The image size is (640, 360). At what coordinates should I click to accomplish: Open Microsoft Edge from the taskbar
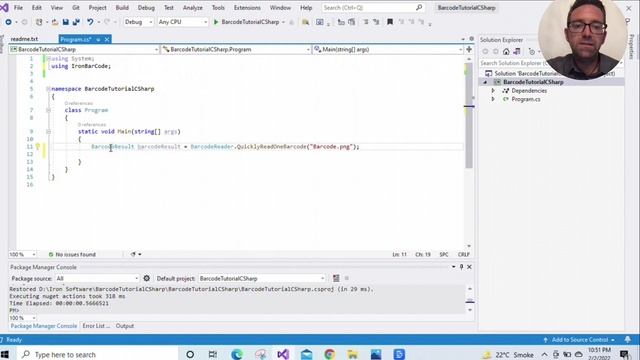pyautogui.click(x=237, y=354)
